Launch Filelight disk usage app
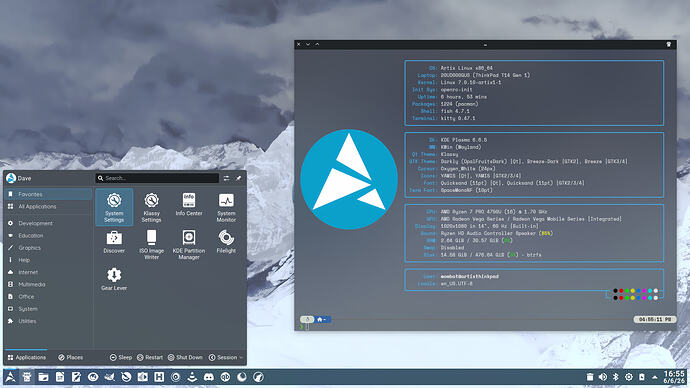 [226, 242]
